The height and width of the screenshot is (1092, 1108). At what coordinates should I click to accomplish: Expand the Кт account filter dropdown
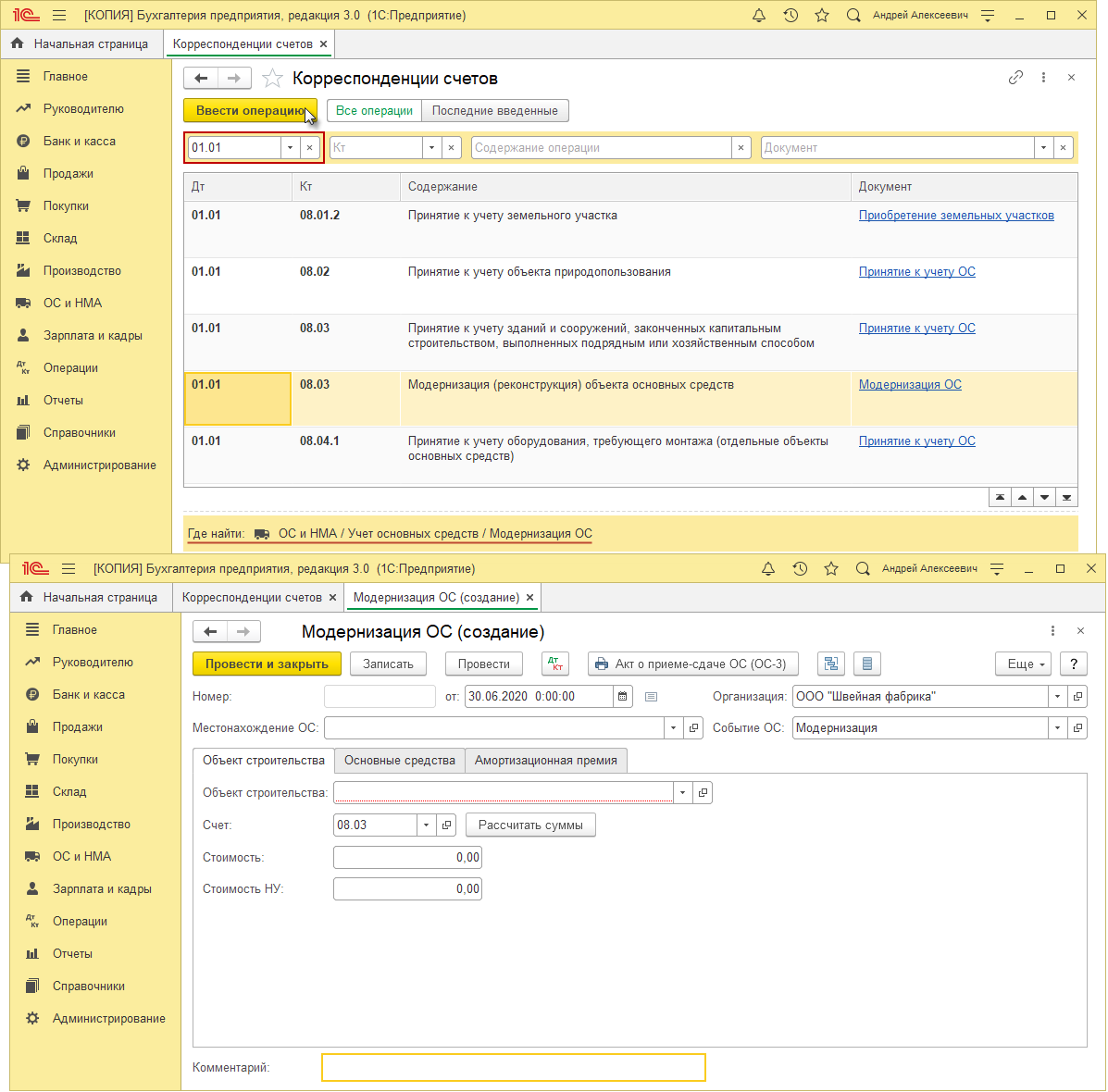(x=431, y=148)
